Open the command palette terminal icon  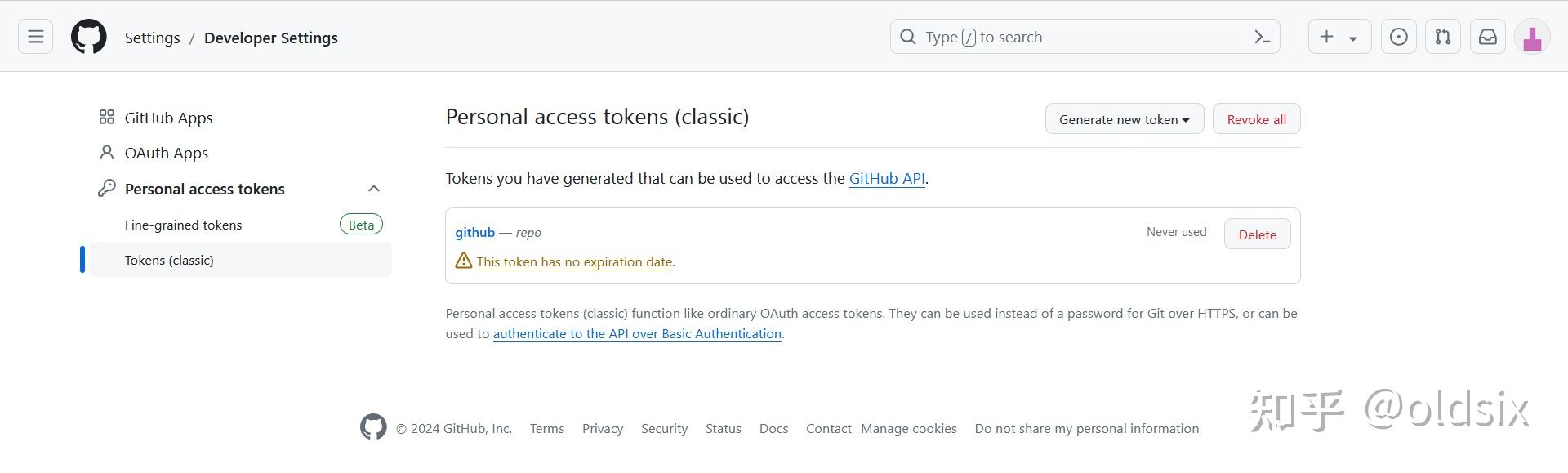tap(1262, 36)
